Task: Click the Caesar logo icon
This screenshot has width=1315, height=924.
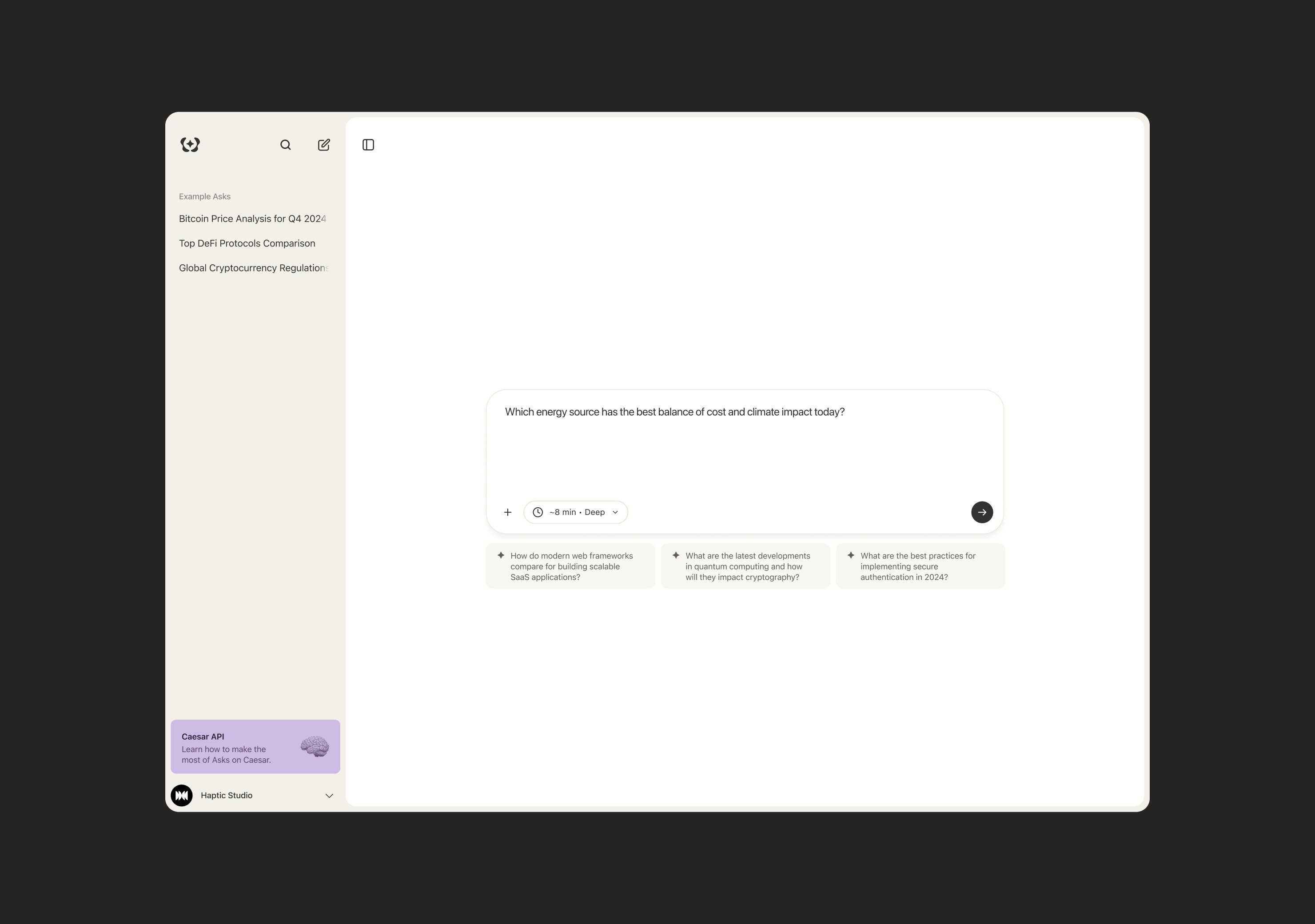Action: click(190, 144)
